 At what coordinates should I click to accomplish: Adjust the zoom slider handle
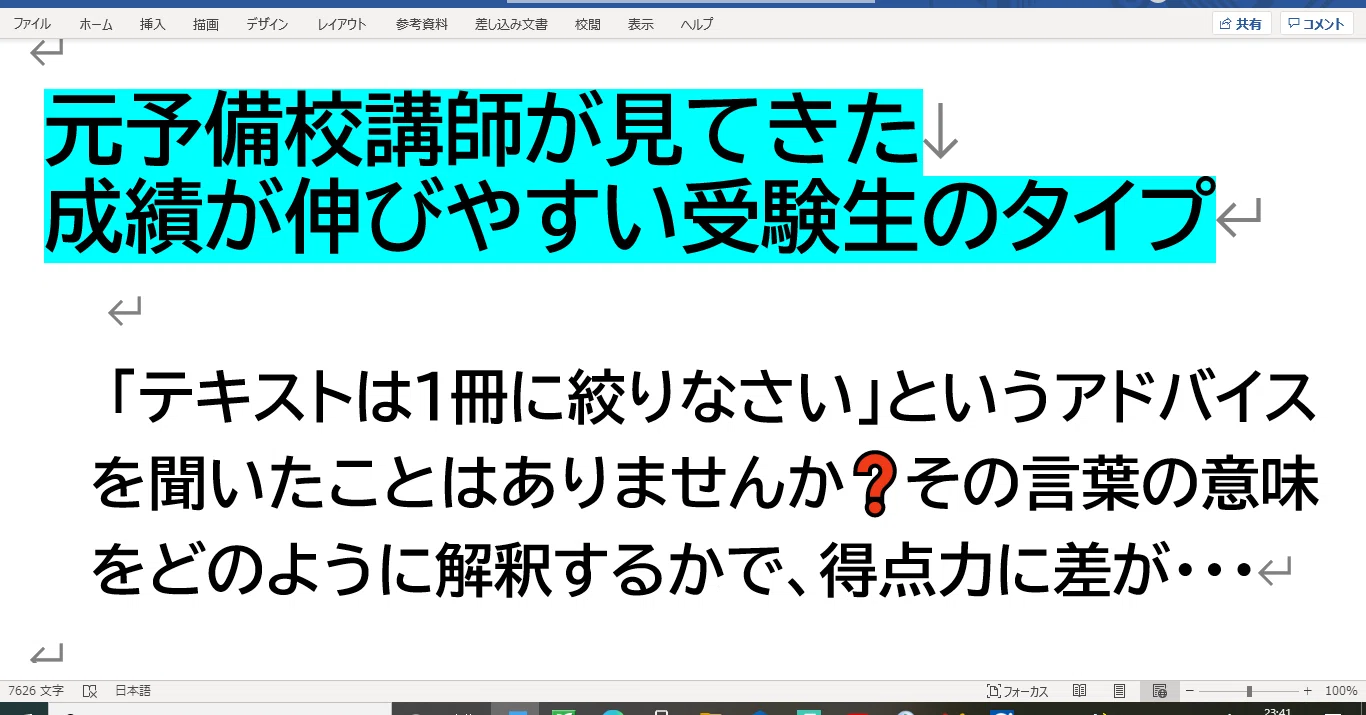click(1249, 691)
